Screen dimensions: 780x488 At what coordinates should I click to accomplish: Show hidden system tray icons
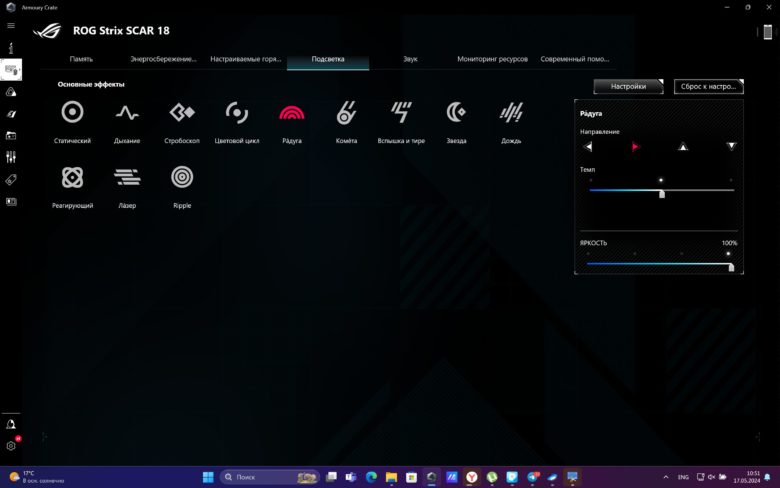(666, 477)
